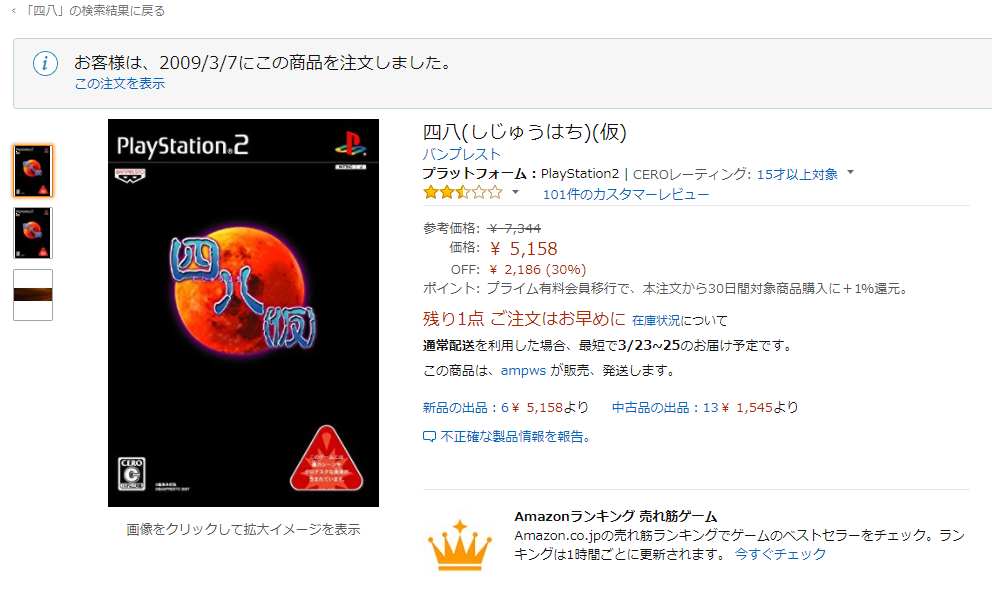Screen dimensions: 992x598
Task: Open 在庫状況 stock status link
Action: point(655,320)
